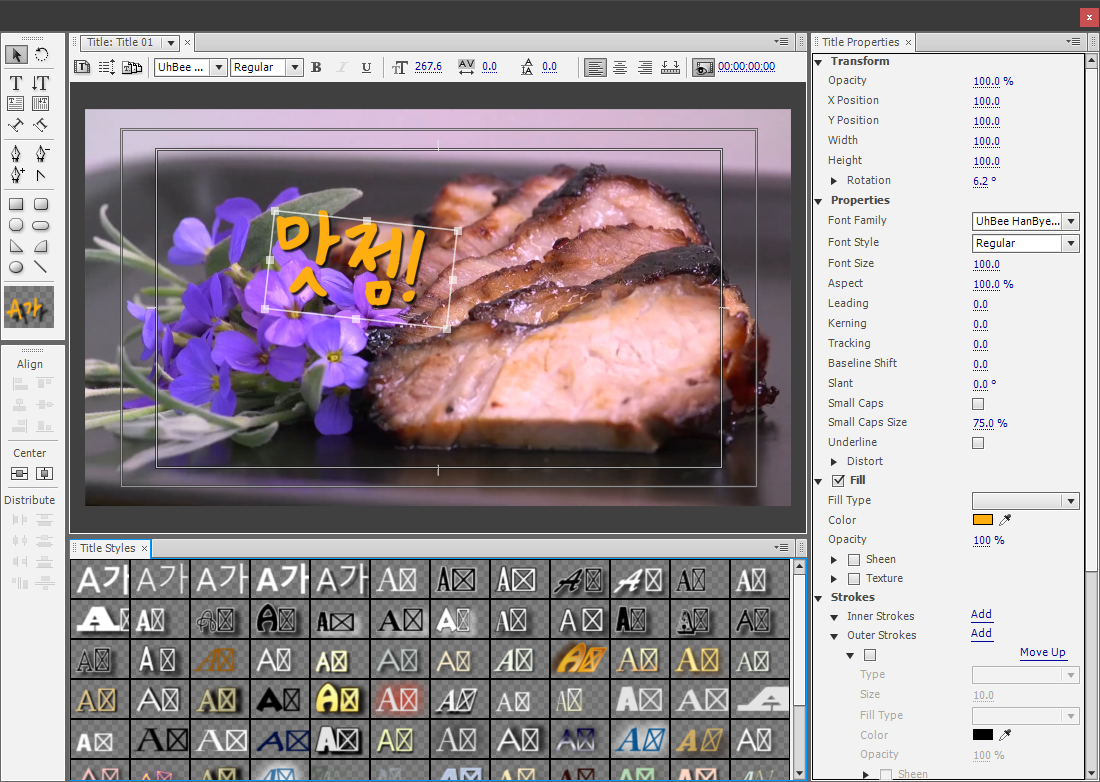Collapse the Strokes section
The width and height of the screenshot is (1100, 782).
[x=818, y=598]
